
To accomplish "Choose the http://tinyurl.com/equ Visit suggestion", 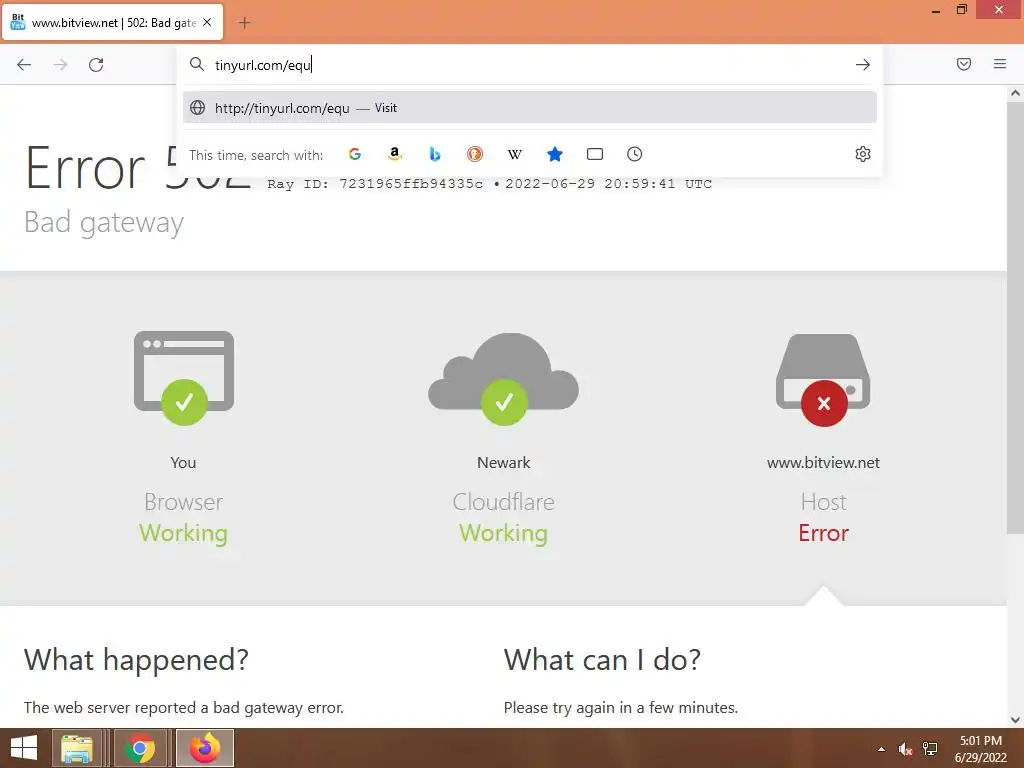I will click(x=530, y=108).
